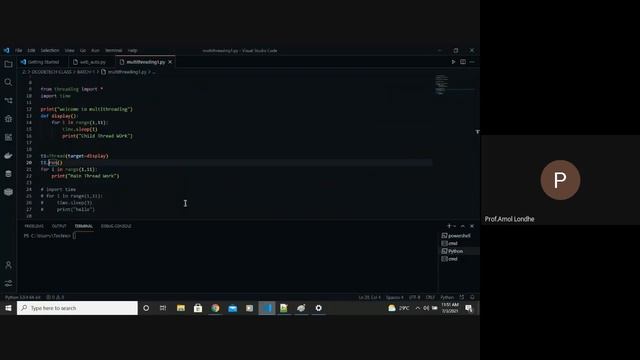The height and width of the screenshot is (360, 640).
Task: Click the line with def display():
Action: coord(59,116)
